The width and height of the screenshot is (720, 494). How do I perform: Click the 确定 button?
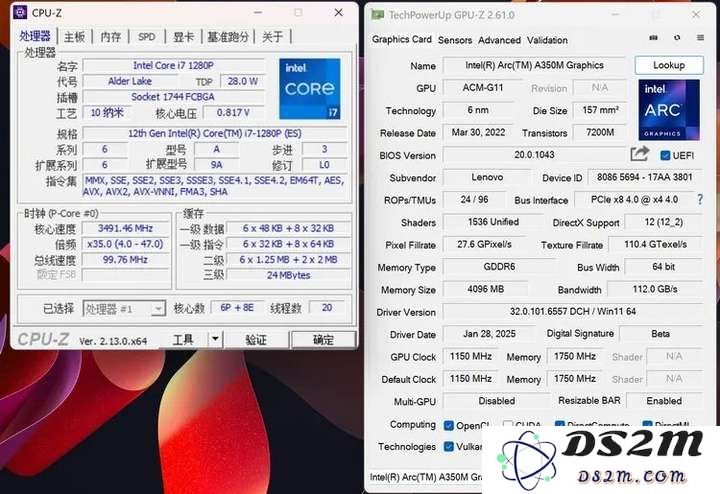pos(323,339)
